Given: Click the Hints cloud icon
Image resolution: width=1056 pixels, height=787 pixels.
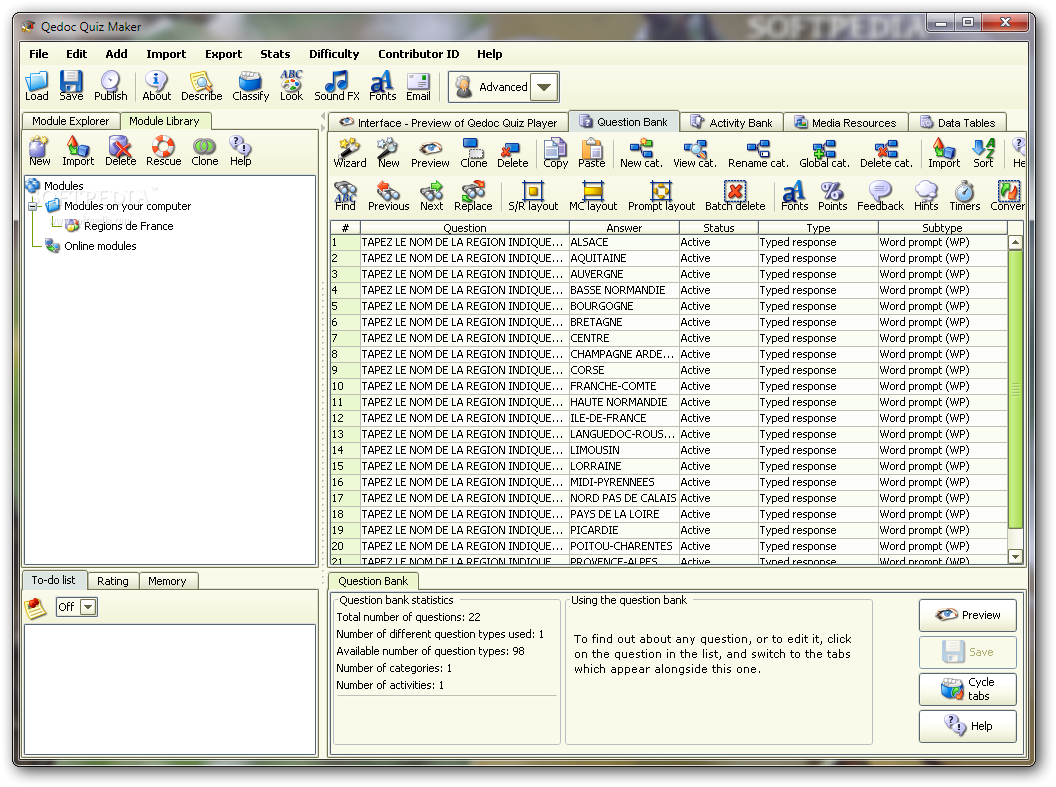Looking at the screenshot, I should (926, 196).
